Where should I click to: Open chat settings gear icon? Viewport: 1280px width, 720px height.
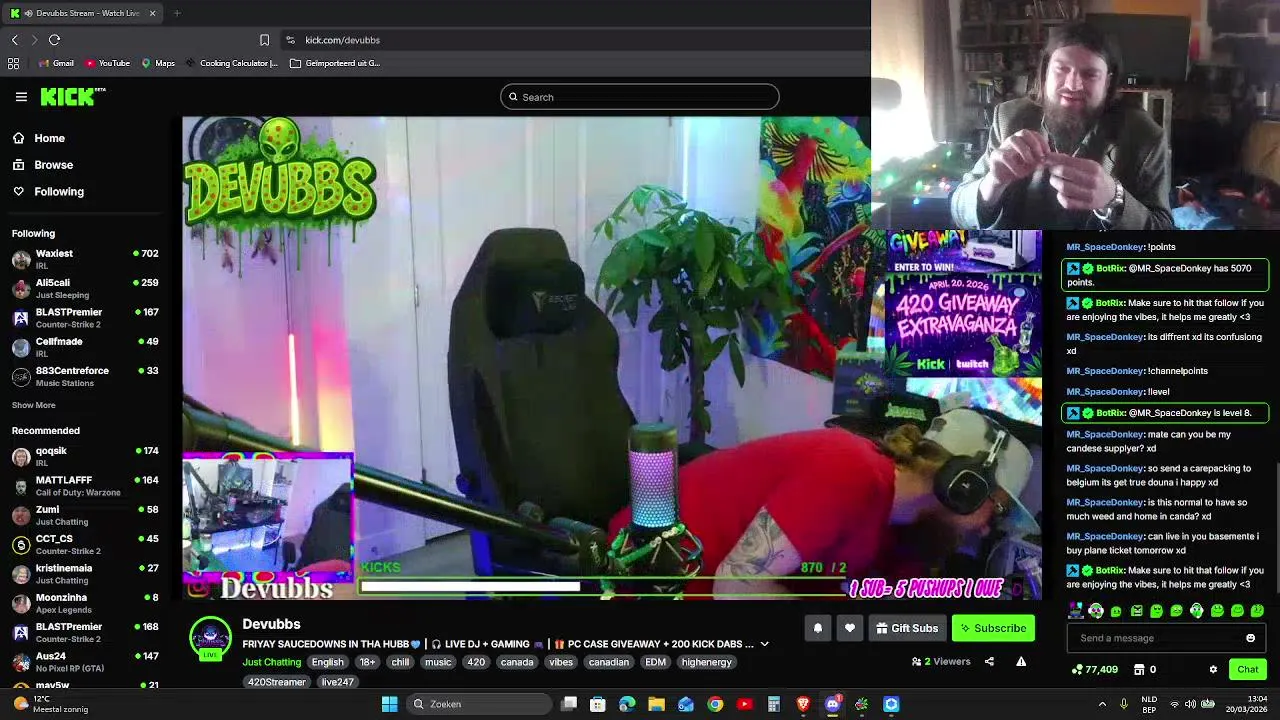pos(1213,669)
